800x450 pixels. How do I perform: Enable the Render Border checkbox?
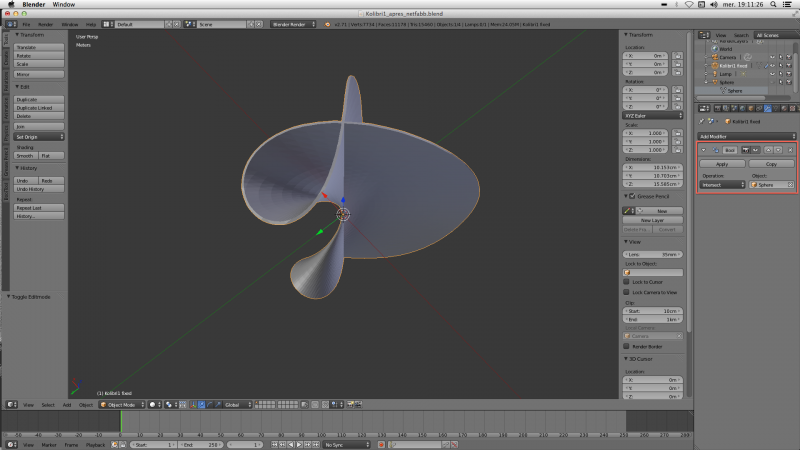[x=626, y=346]
